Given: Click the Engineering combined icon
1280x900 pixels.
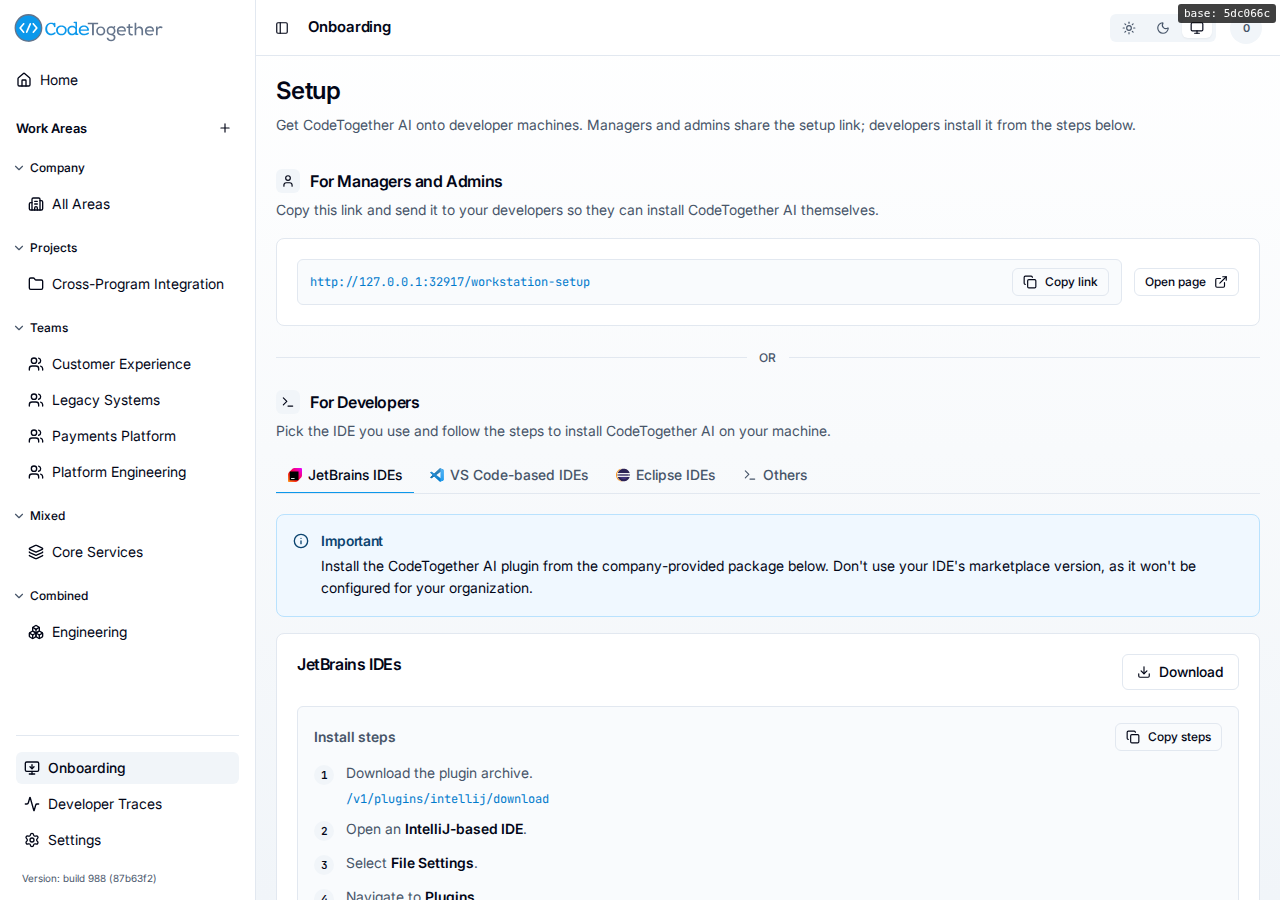Looking at the screenshot, I should coord(36,632).
